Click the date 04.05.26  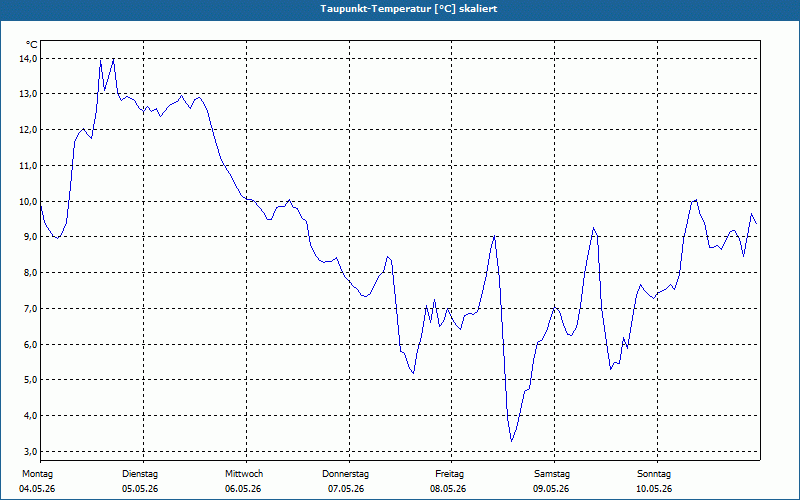(x=37, y=489)
